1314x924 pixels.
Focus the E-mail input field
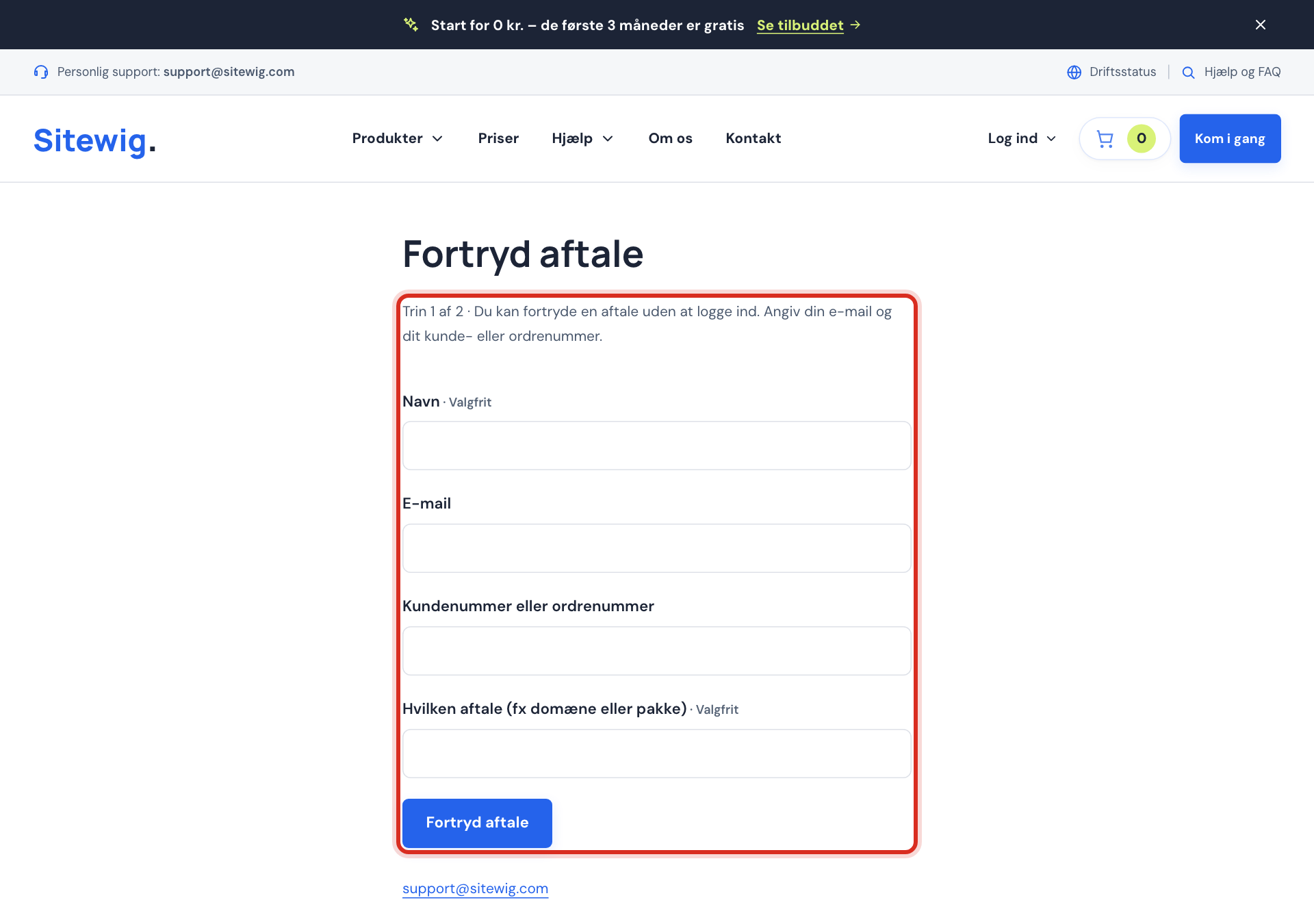click(656, 548)
